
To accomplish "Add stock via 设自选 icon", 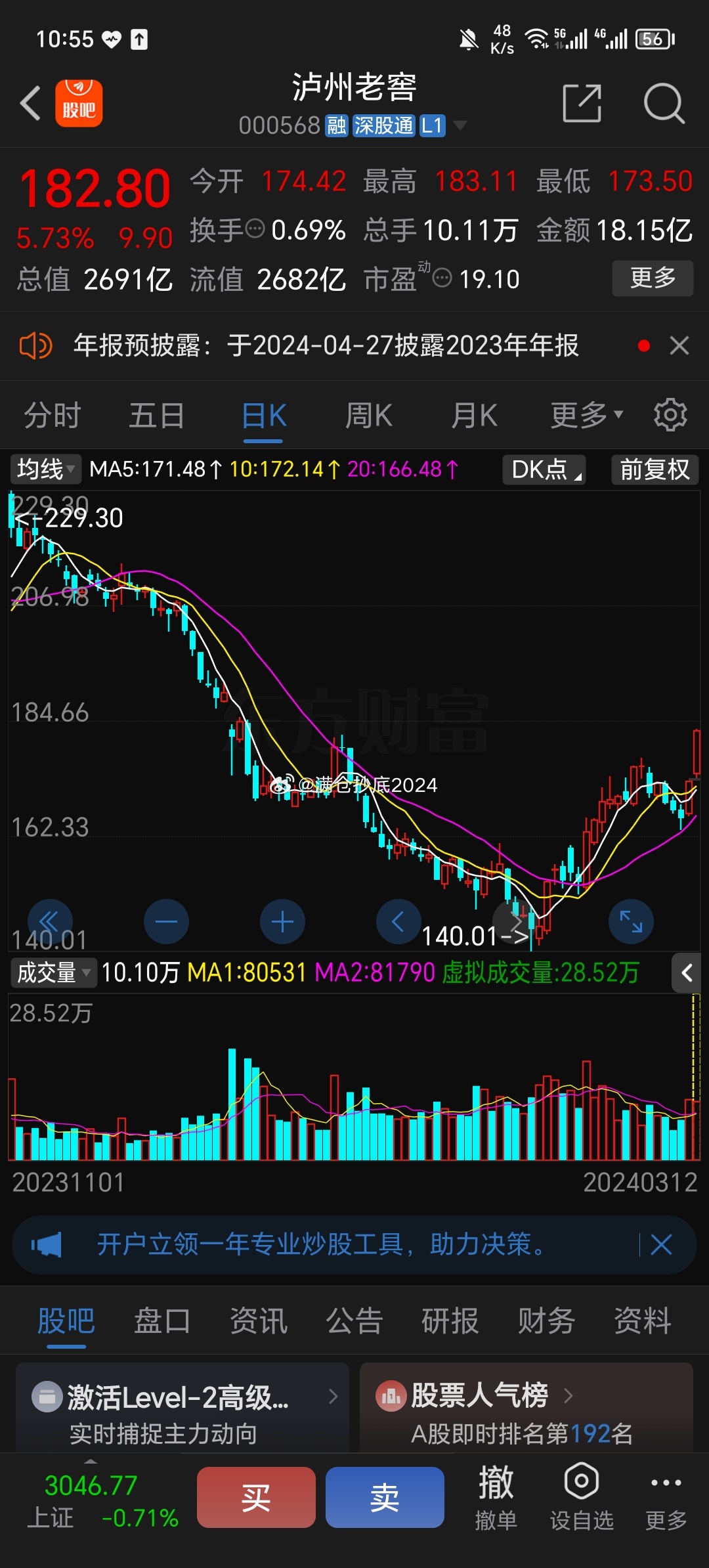I will (582, 1498).
